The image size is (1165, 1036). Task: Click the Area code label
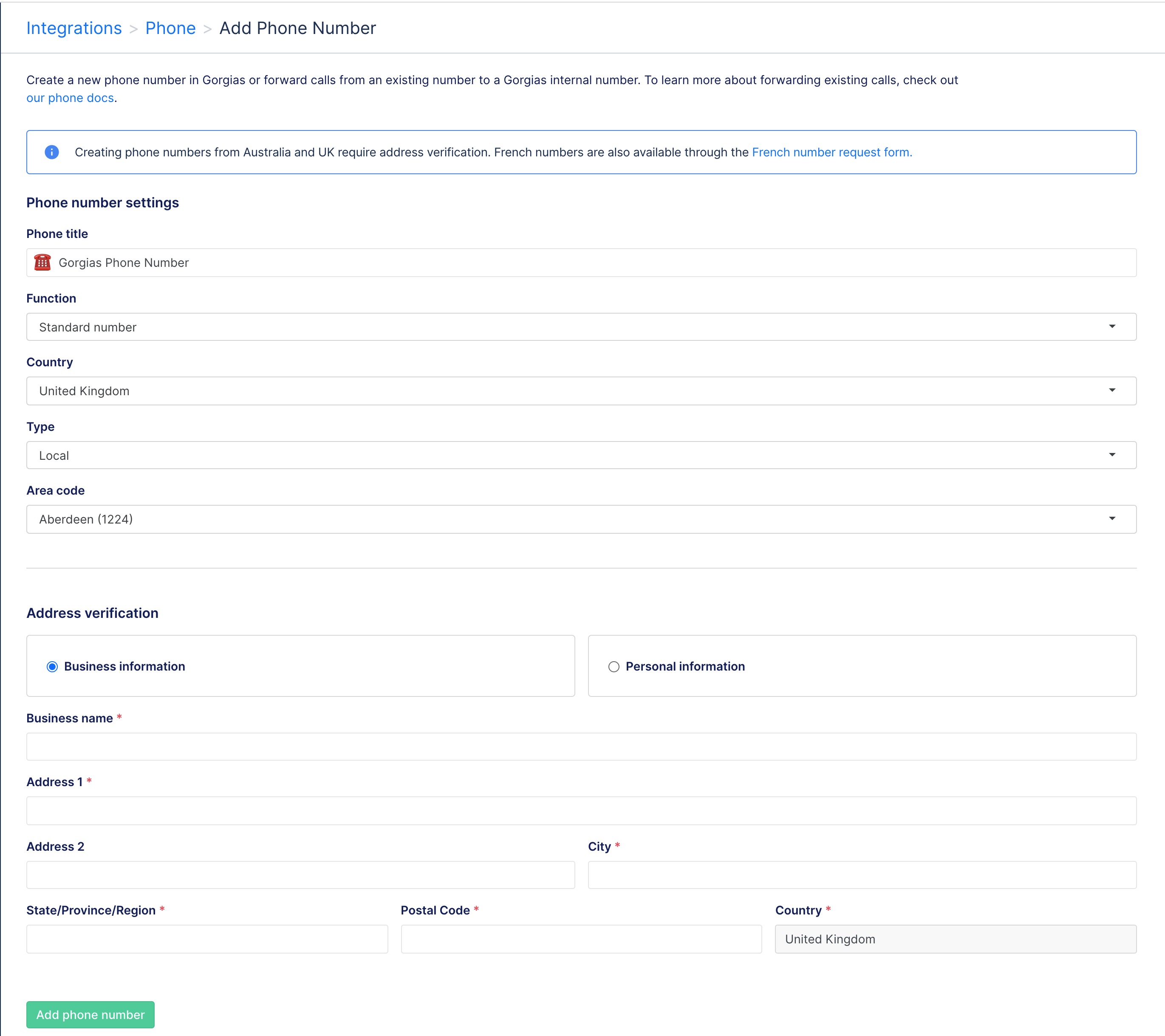point(55,490)
